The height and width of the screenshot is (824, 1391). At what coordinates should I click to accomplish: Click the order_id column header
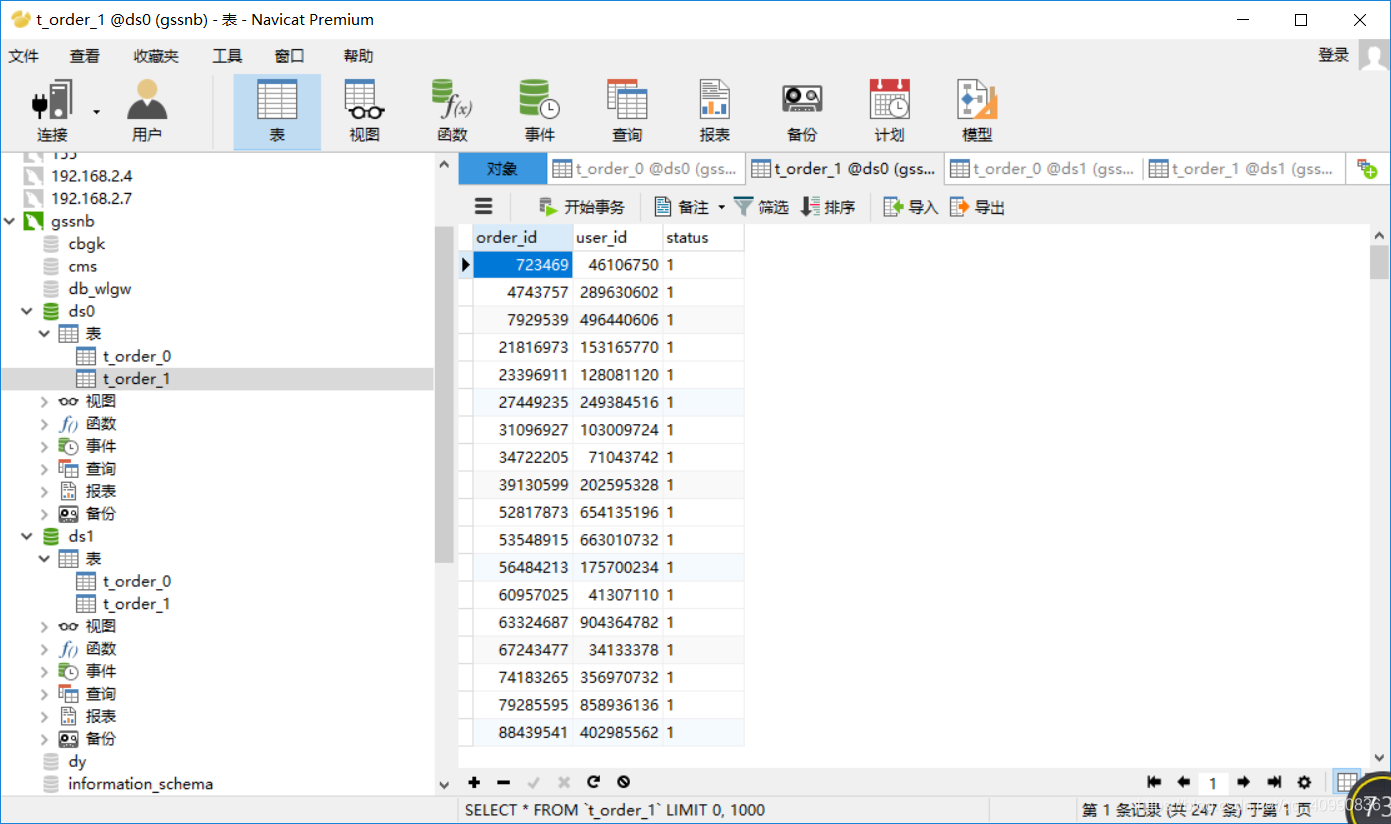click(523, 237)
